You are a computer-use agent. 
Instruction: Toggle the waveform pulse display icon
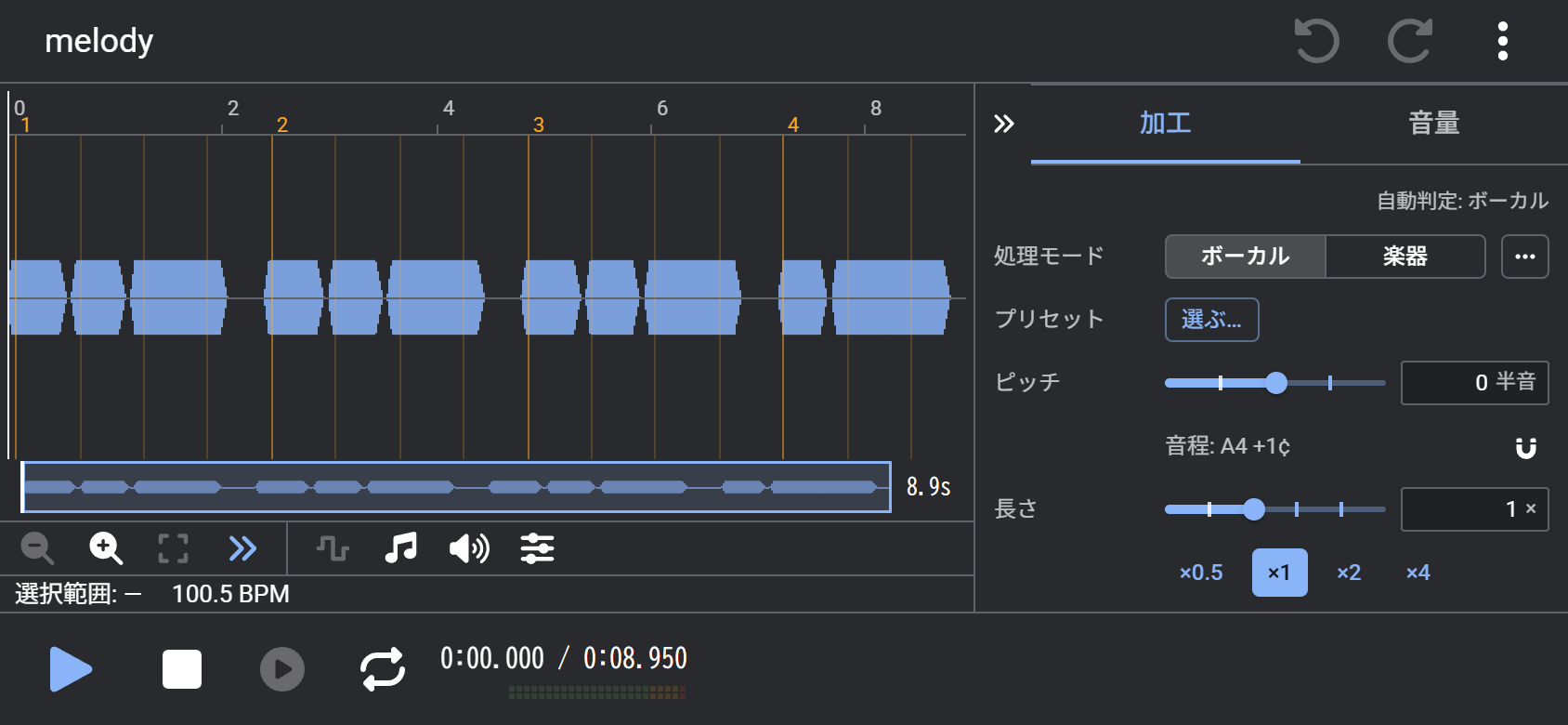pos(333,548)
